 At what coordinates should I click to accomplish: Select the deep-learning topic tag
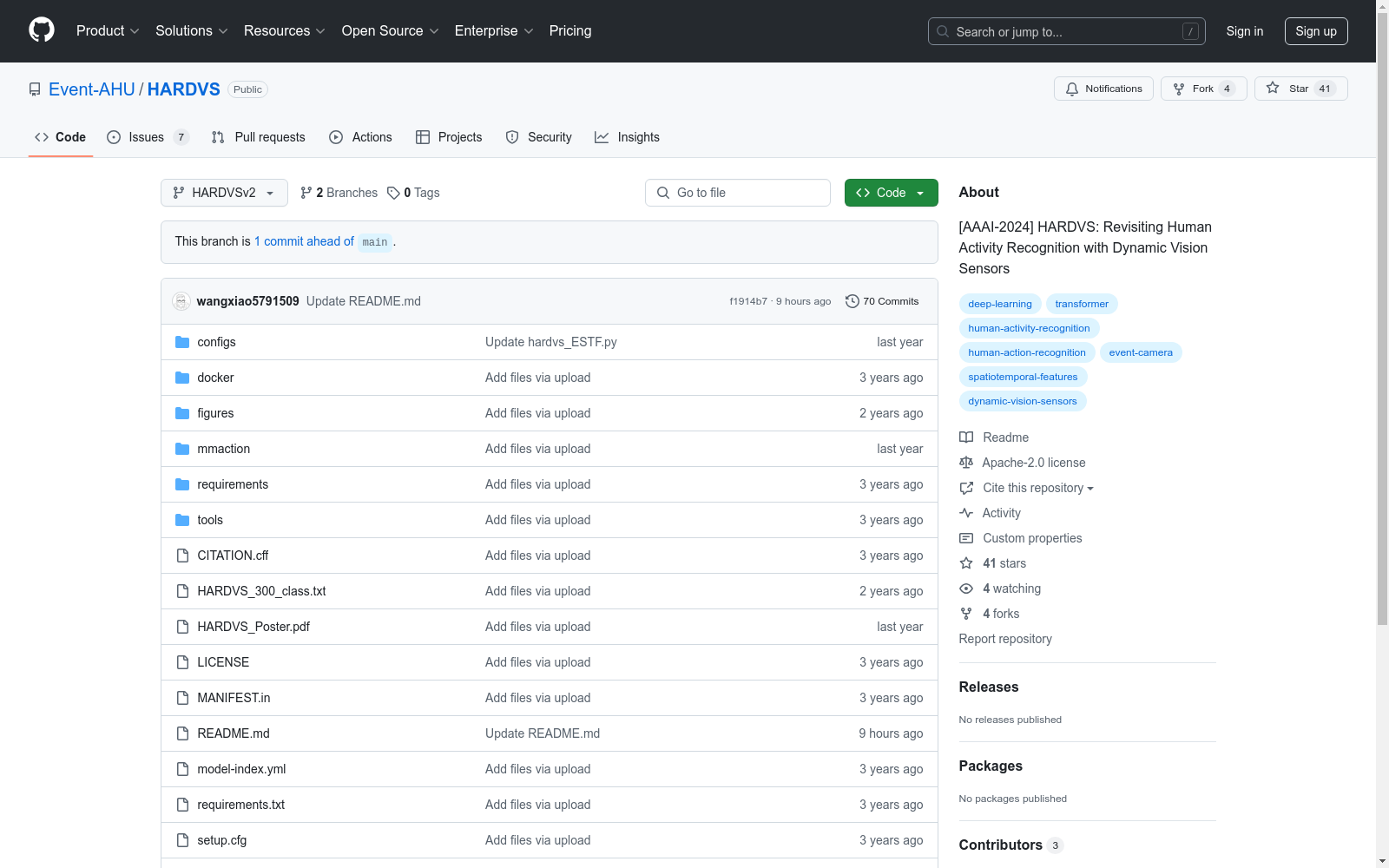(1000, 304)
